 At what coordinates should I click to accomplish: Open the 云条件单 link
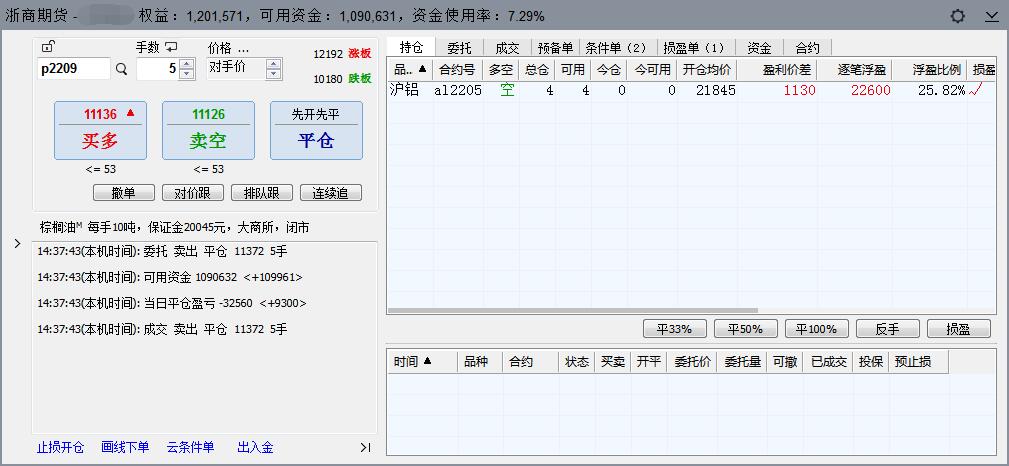(x=190, y=447)
